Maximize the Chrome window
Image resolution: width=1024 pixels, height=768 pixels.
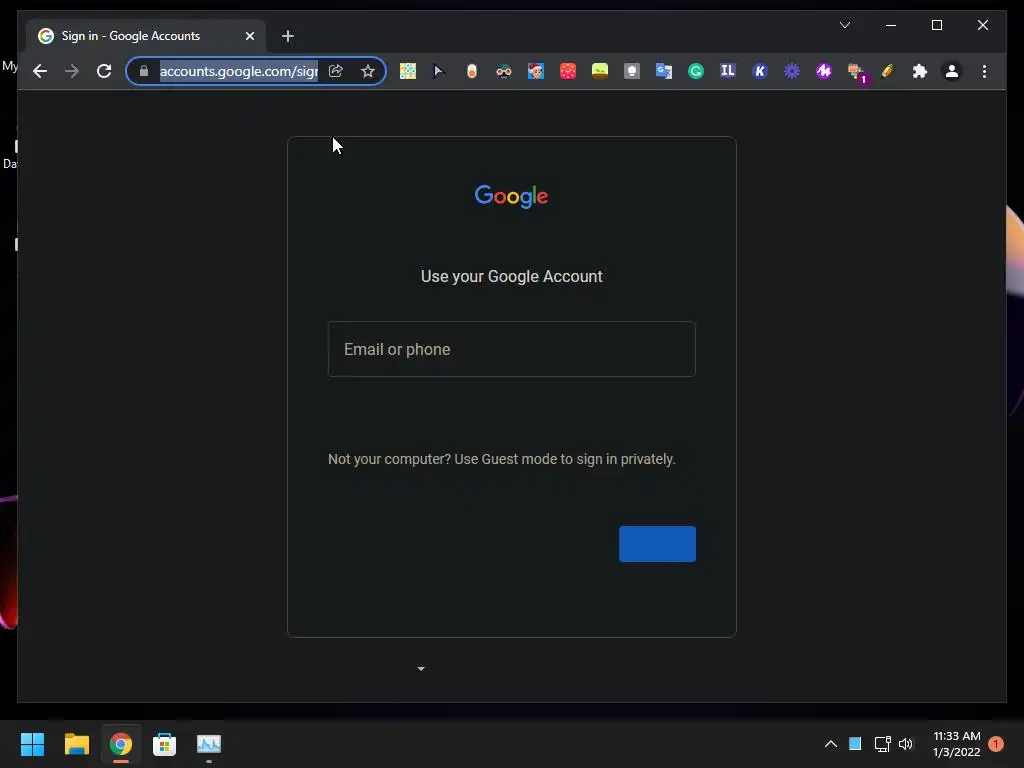pyautogui.click(x=936, y=25)
